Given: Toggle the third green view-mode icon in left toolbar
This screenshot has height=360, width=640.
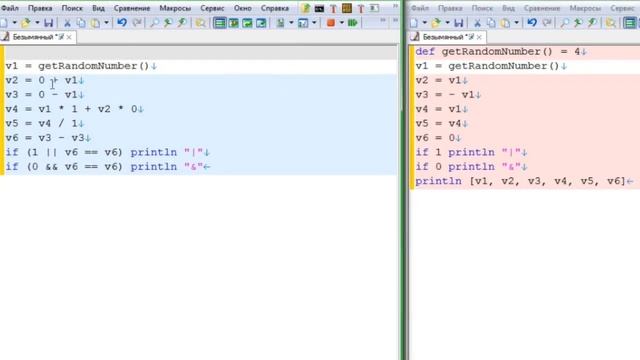Looking at the screenshot, I should point(247,23).
